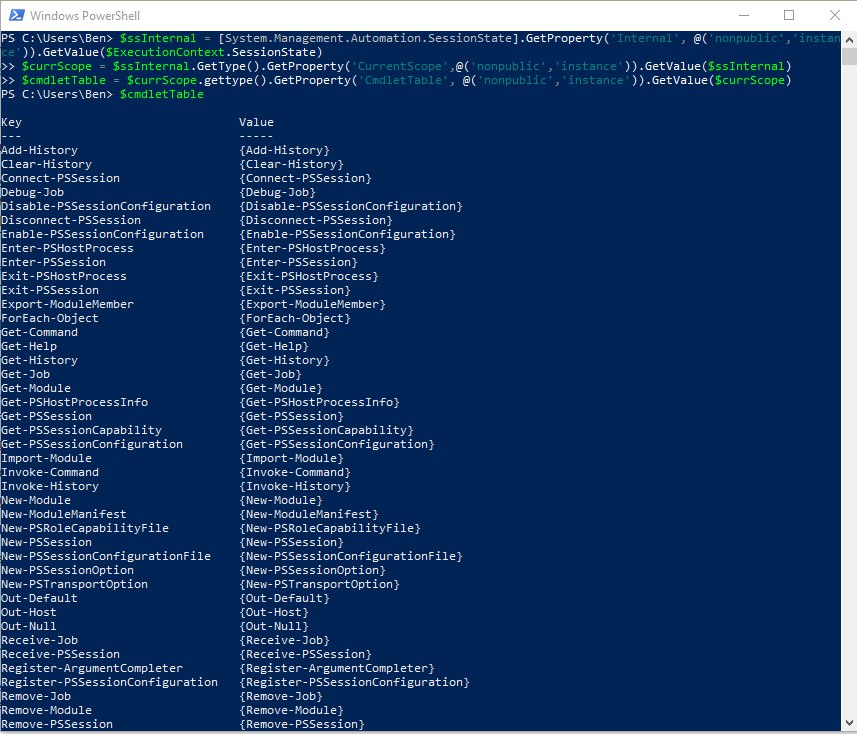Click the '{Import-Module}' value entry
The width and height of the screenshot is (857, 734).
[292, 458]
